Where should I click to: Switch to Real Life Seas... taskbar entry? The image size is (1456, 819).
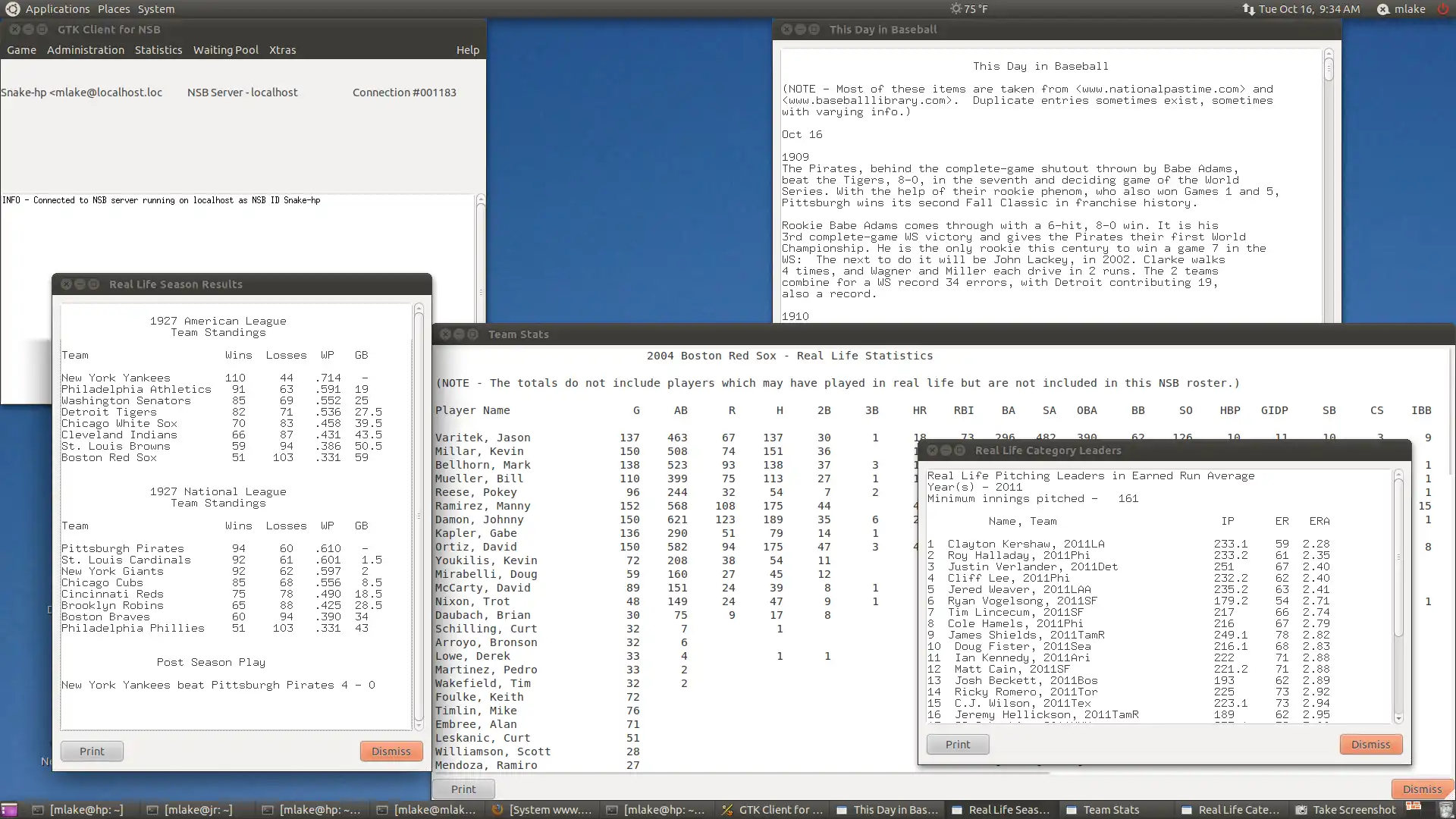pos(1002,810)
